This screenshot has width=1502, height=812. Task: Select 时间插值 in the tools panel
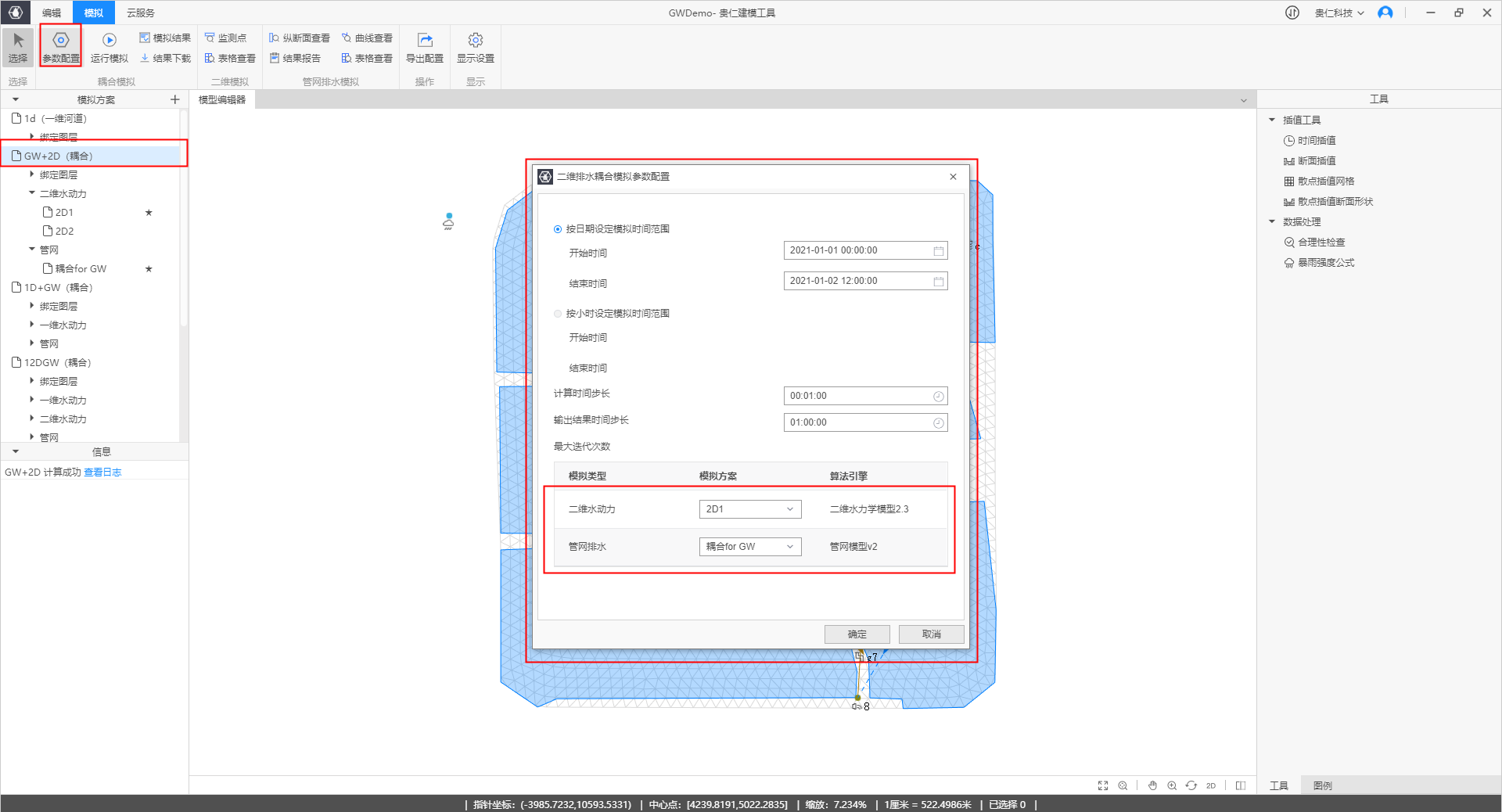click(x=1317, y=141)
